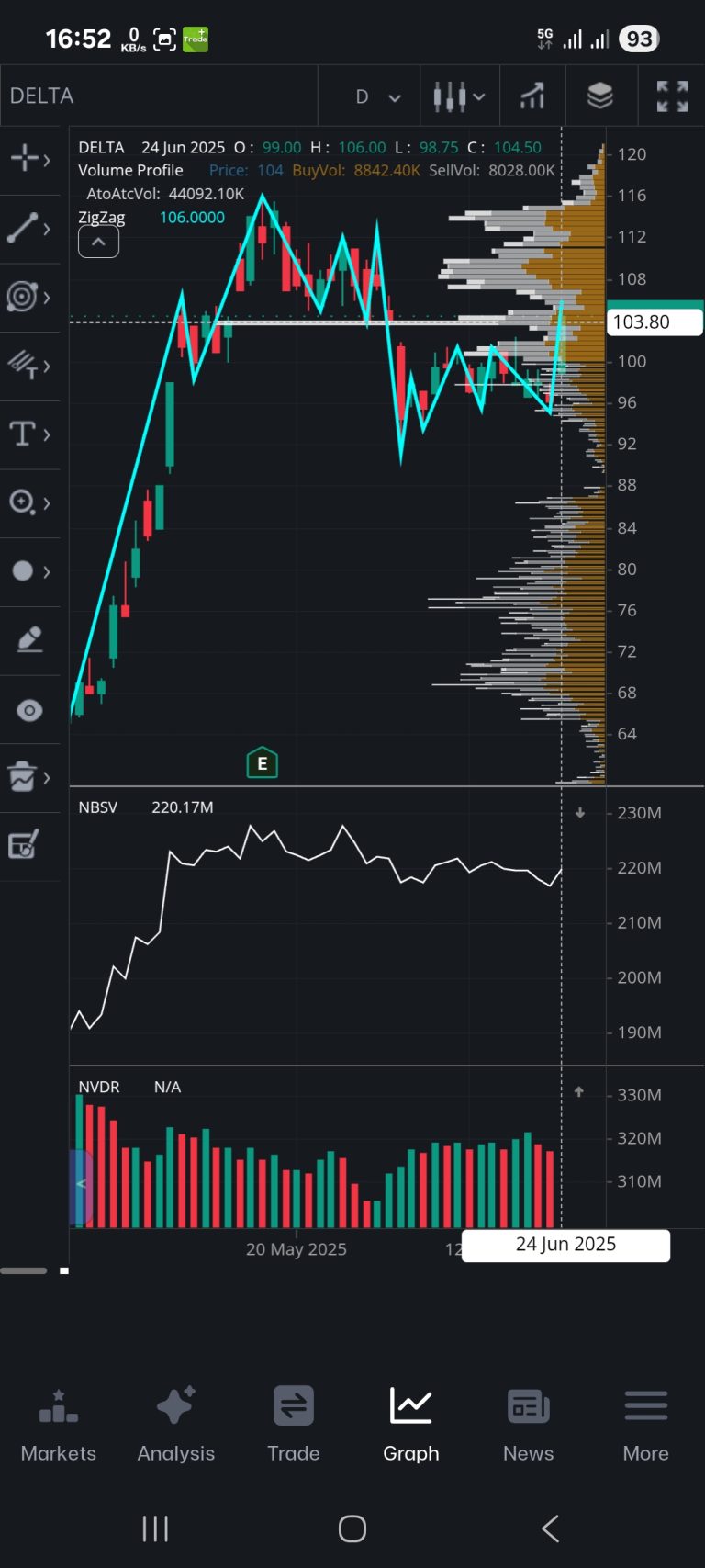705x1568 pixels.
Task: Open the News tab
Action: pos(529,1425)
